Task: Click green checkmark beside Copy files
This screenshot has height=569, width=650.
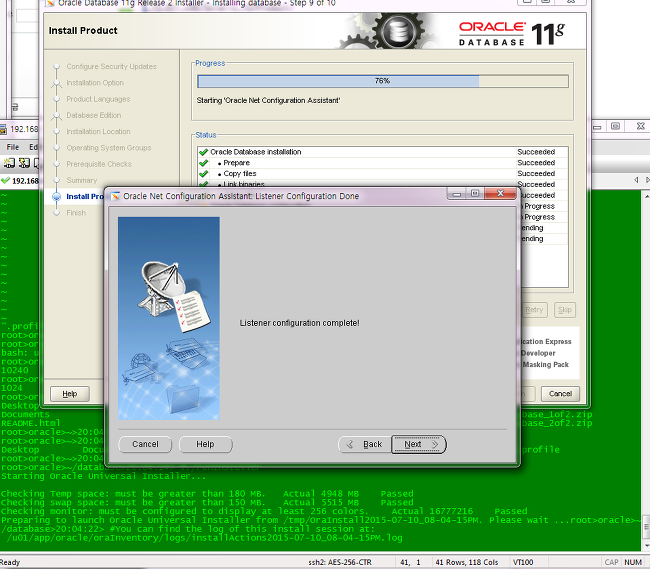Action: pyautogui.click(x=203, y=174)
